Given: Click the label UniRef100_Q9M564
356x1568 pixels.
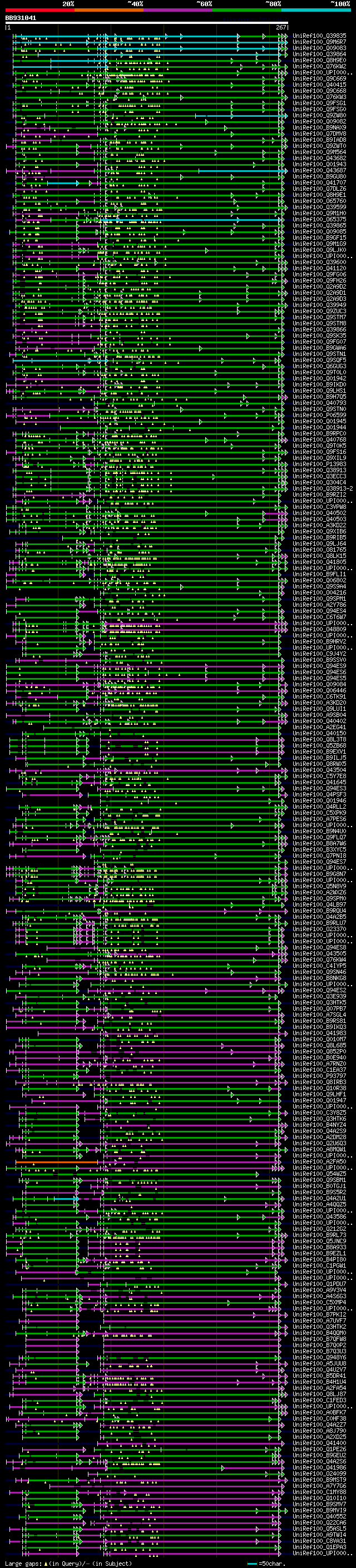Looking at the screenshot, I should coord(319,152).
